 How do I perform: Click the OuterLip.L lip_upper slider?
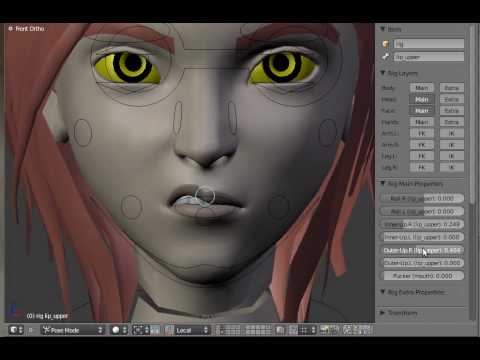(x=422, y=263)
